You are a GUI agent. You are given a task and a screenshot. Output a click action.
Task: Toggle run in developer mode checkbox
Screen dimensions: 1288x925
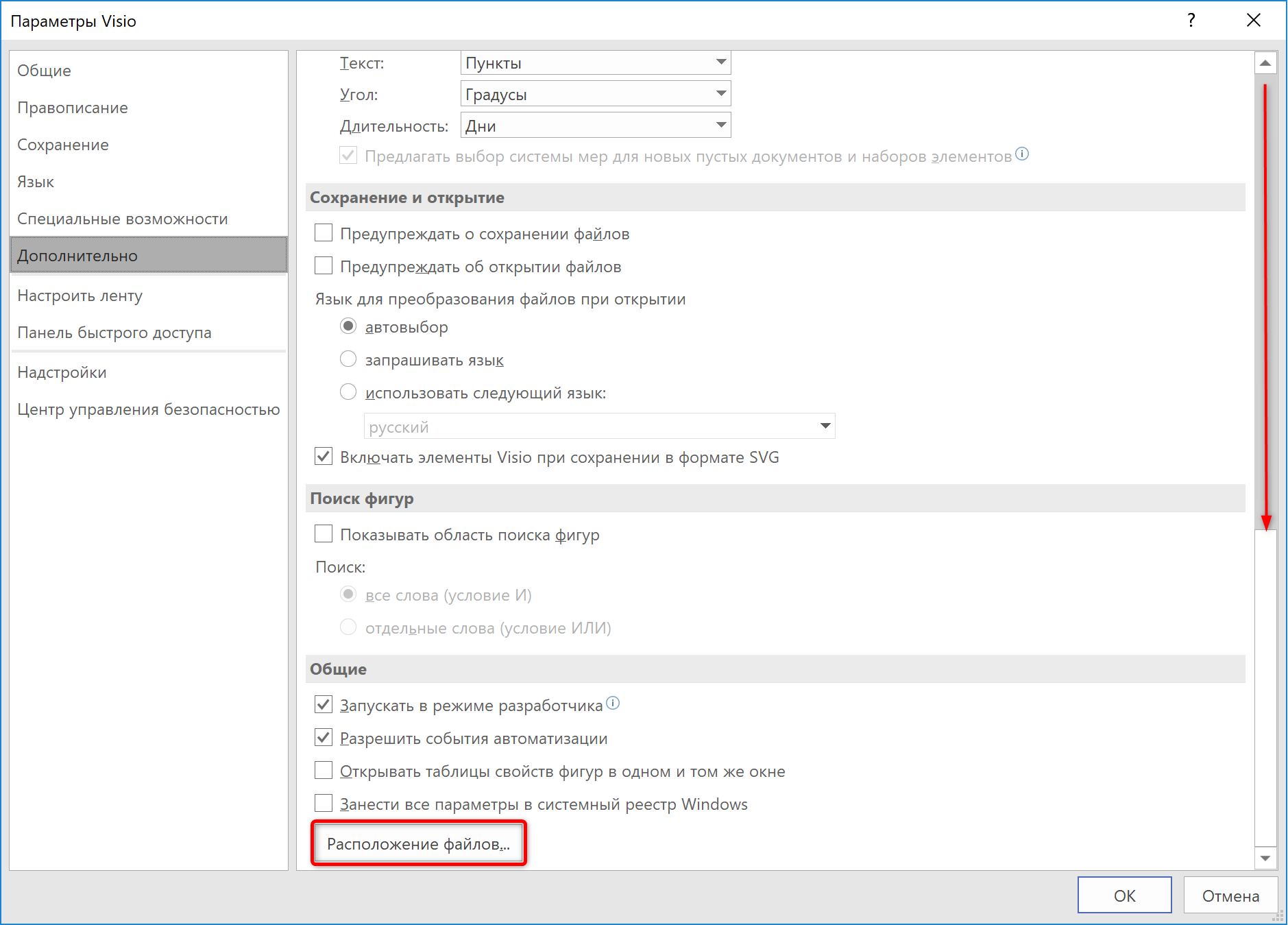point(324,705)
